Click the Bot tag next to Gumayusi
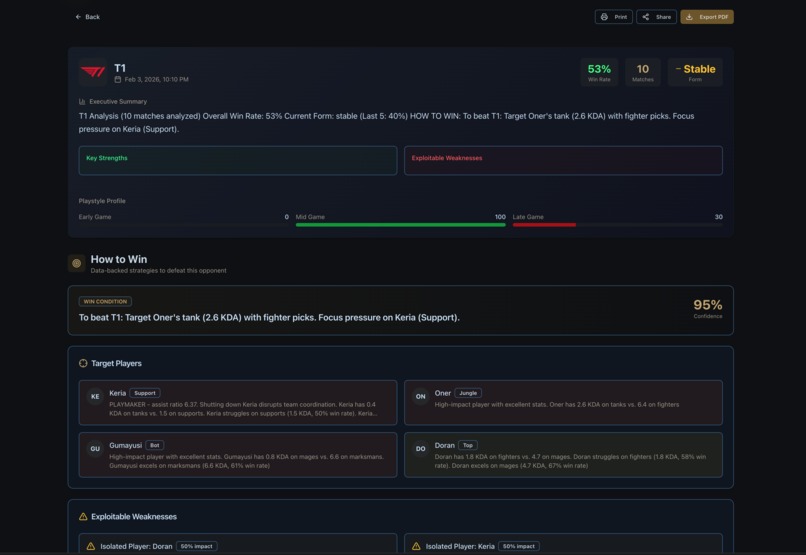Viewport: 806px width, 555px height. pos(155,446)
